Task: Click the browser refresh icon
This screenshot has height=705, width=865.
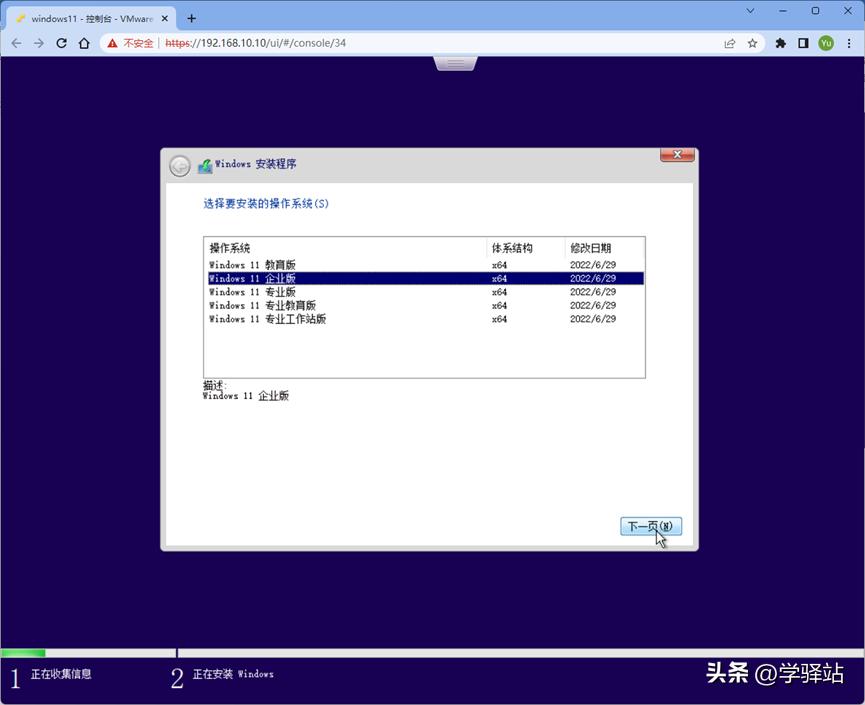Action: click(x=62, y=43)
